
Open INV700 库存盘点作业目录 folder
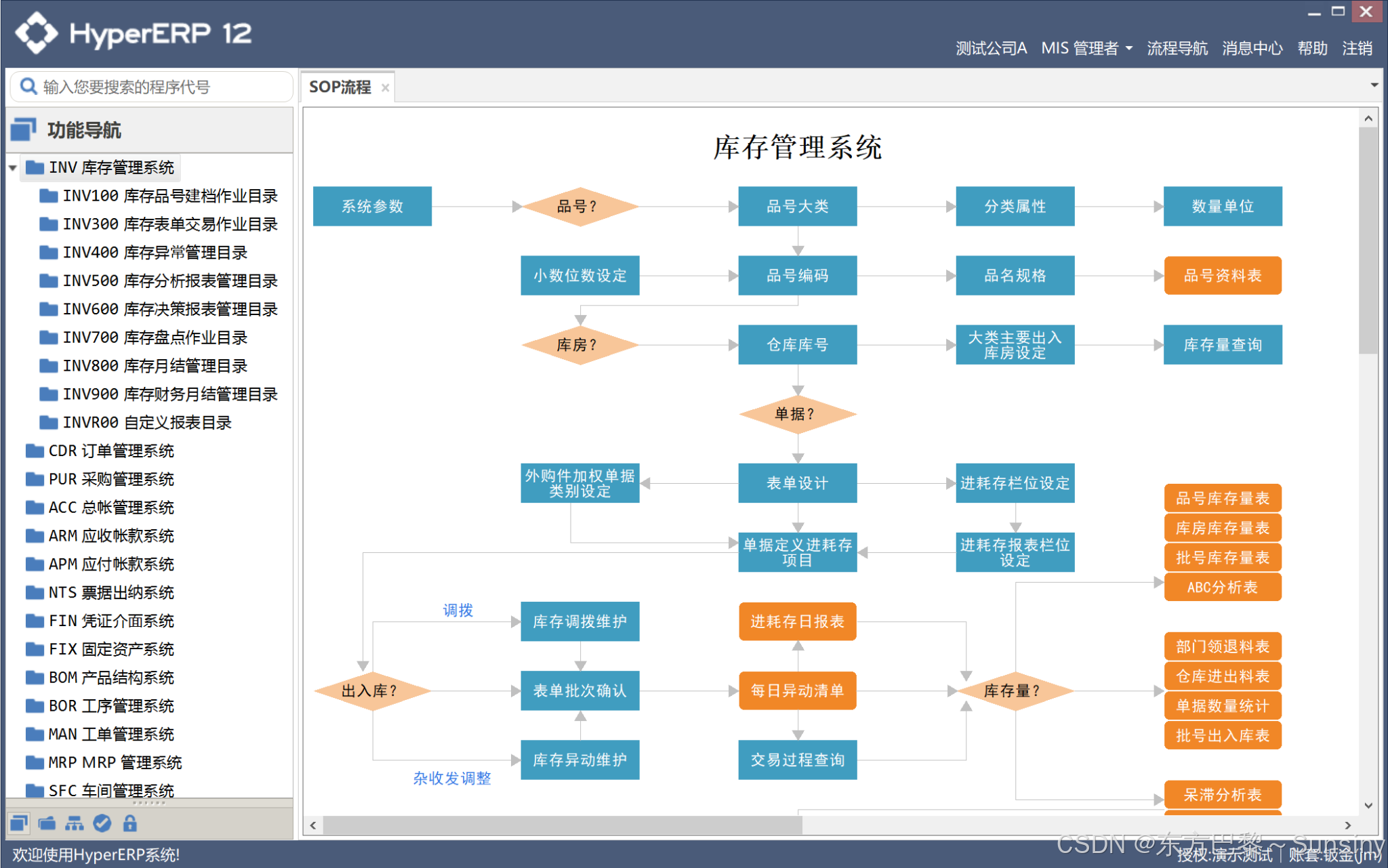[x=155, y=337]
